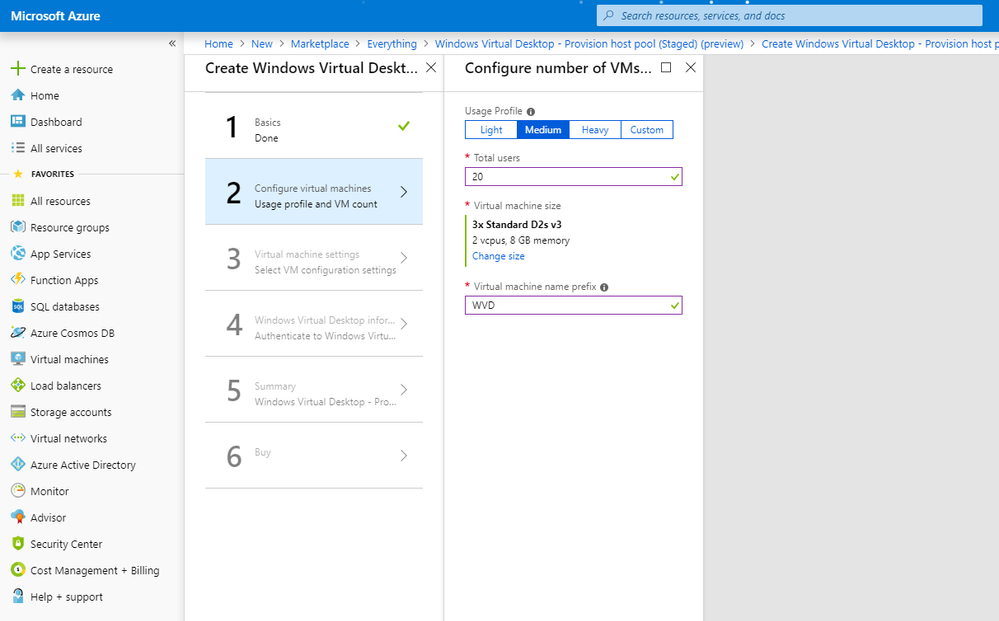Click the Cost Management + Billing icon
Viewport: 999px width, 621px height.
coord(18,570)
